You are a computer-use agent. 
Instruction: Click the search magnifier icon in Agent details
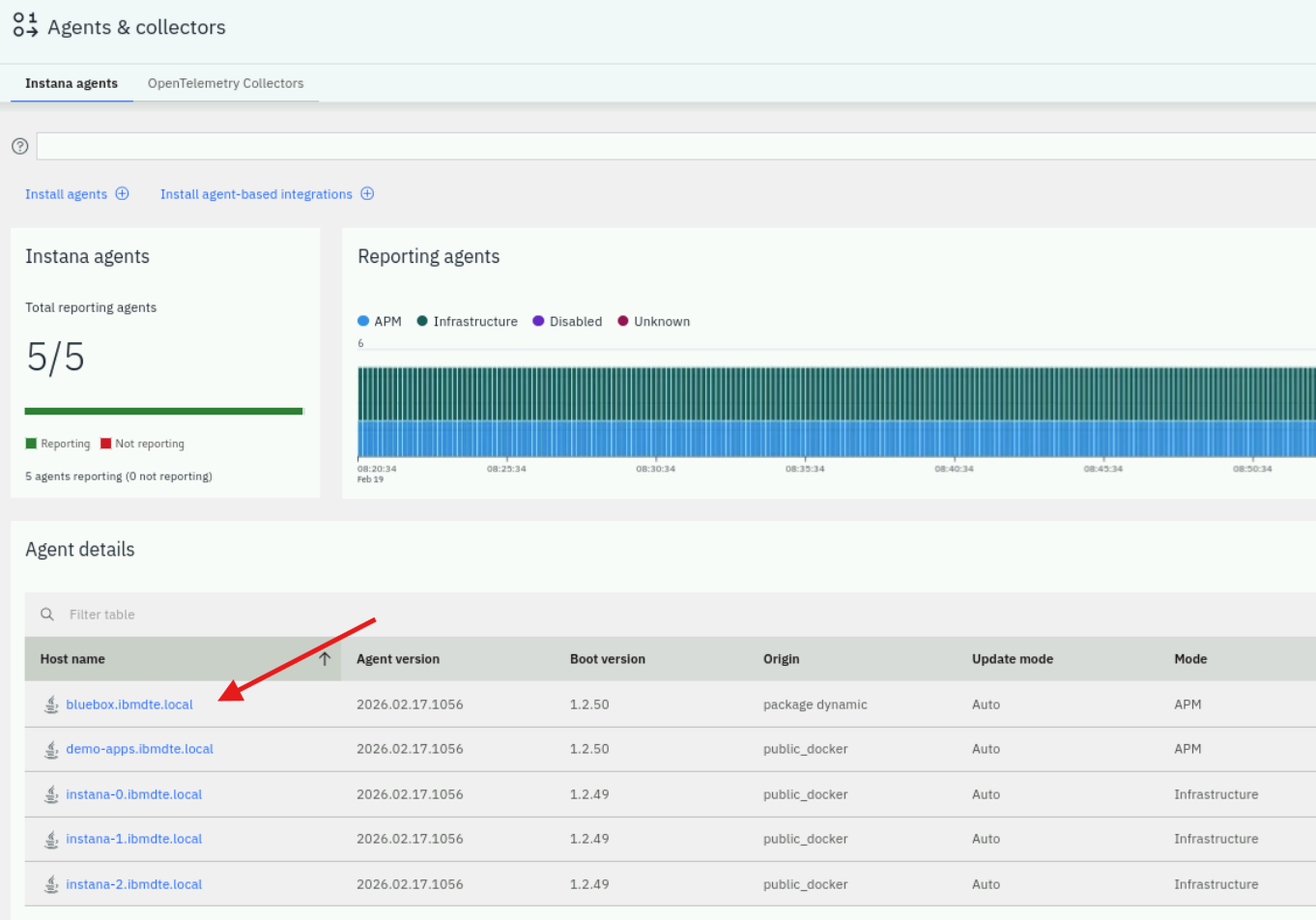coord(46,615)
